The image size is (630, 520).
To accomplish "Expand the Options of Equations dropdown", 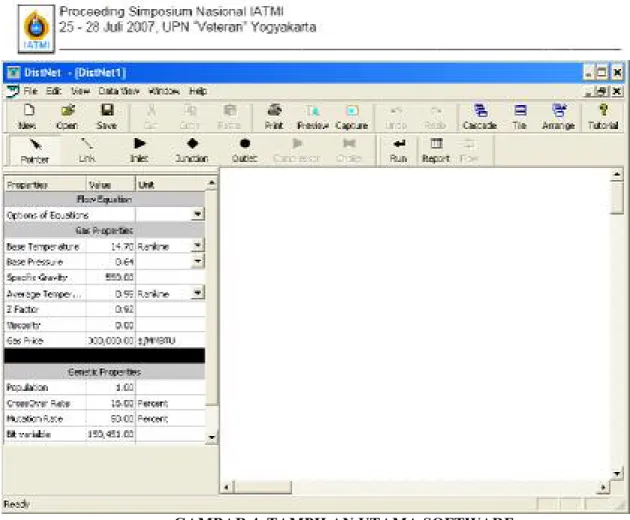I will click(197, 214).
